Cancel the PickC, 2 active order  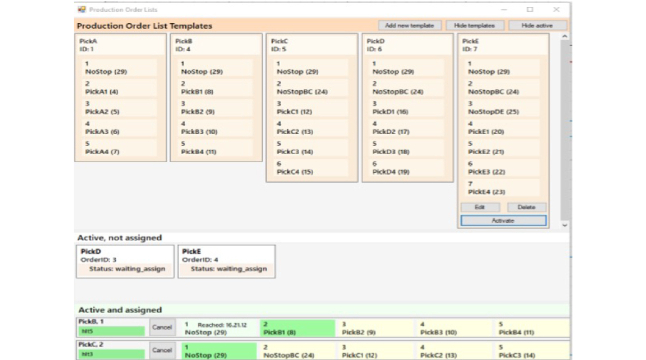tap(162, 350)
